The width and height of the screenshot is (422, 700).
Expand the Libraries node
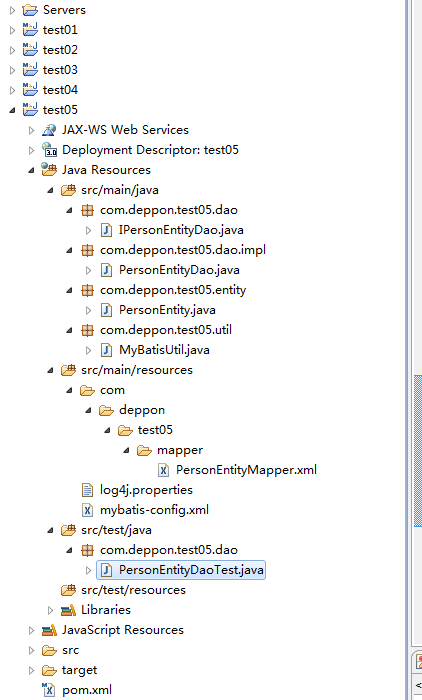pos(50,610)
